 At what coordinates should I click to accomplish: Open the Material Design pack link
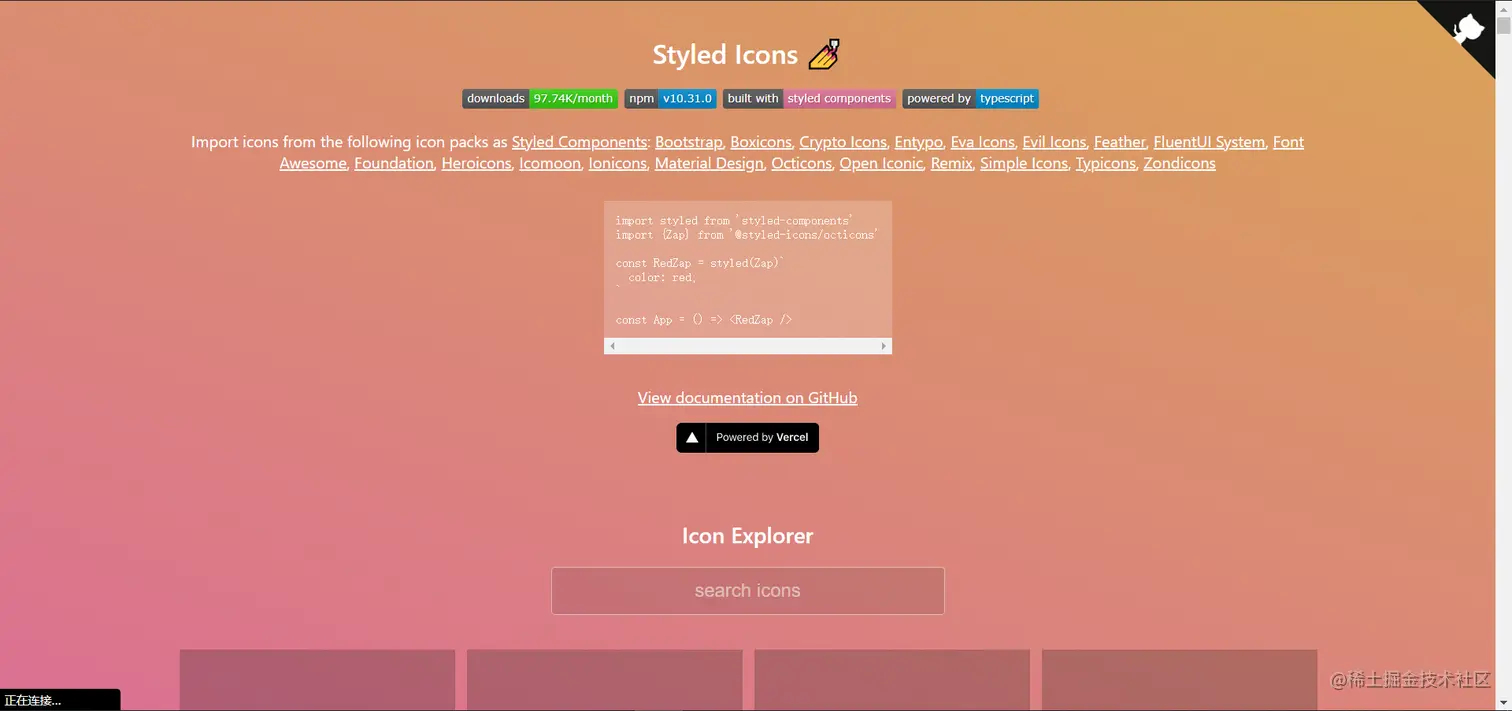pos(708,163)
